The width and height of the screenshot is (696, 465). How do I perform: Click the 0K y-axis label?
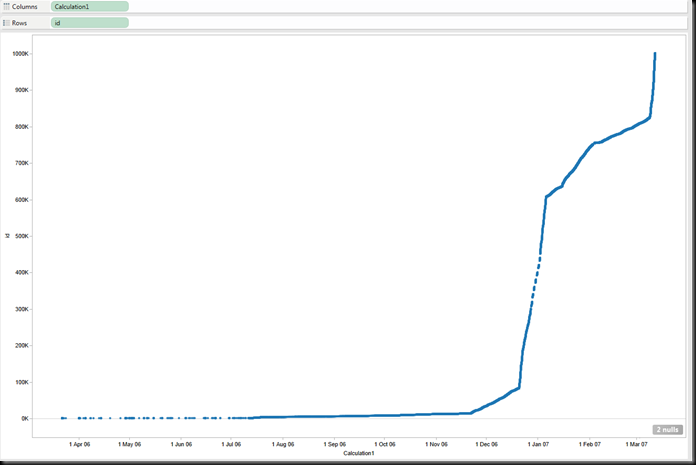click(25, 418)
